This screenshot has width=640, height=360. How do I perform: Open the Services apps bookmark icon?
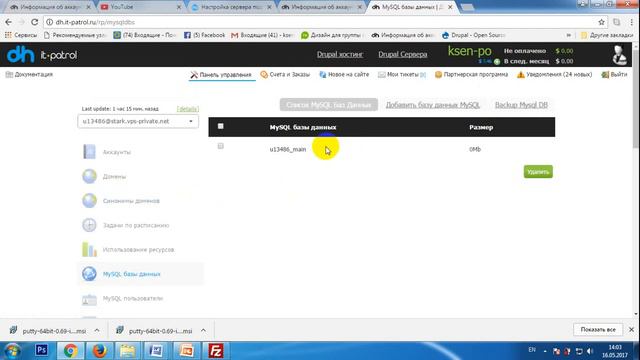[x=8, y=35]
